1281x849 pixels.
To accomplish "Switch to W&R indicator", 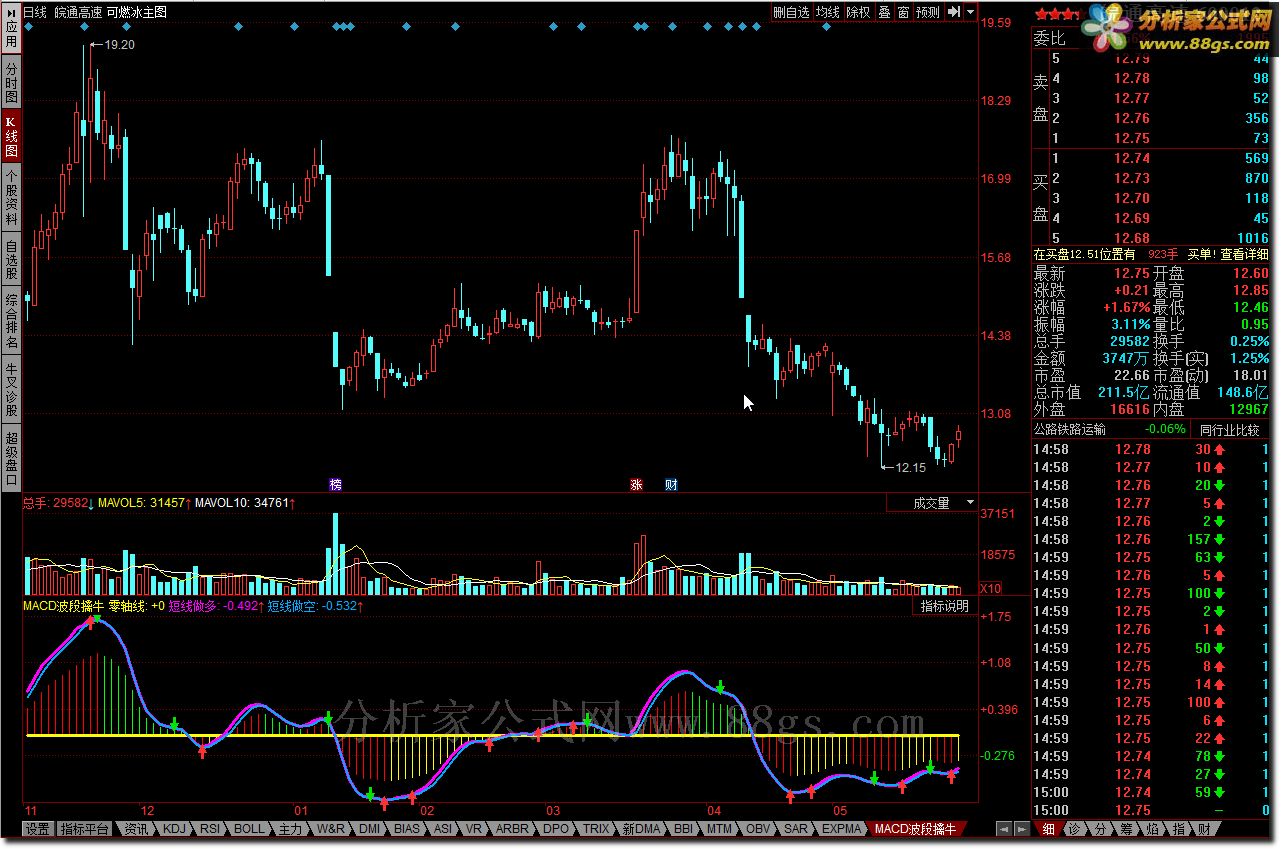I will point(330,829).
